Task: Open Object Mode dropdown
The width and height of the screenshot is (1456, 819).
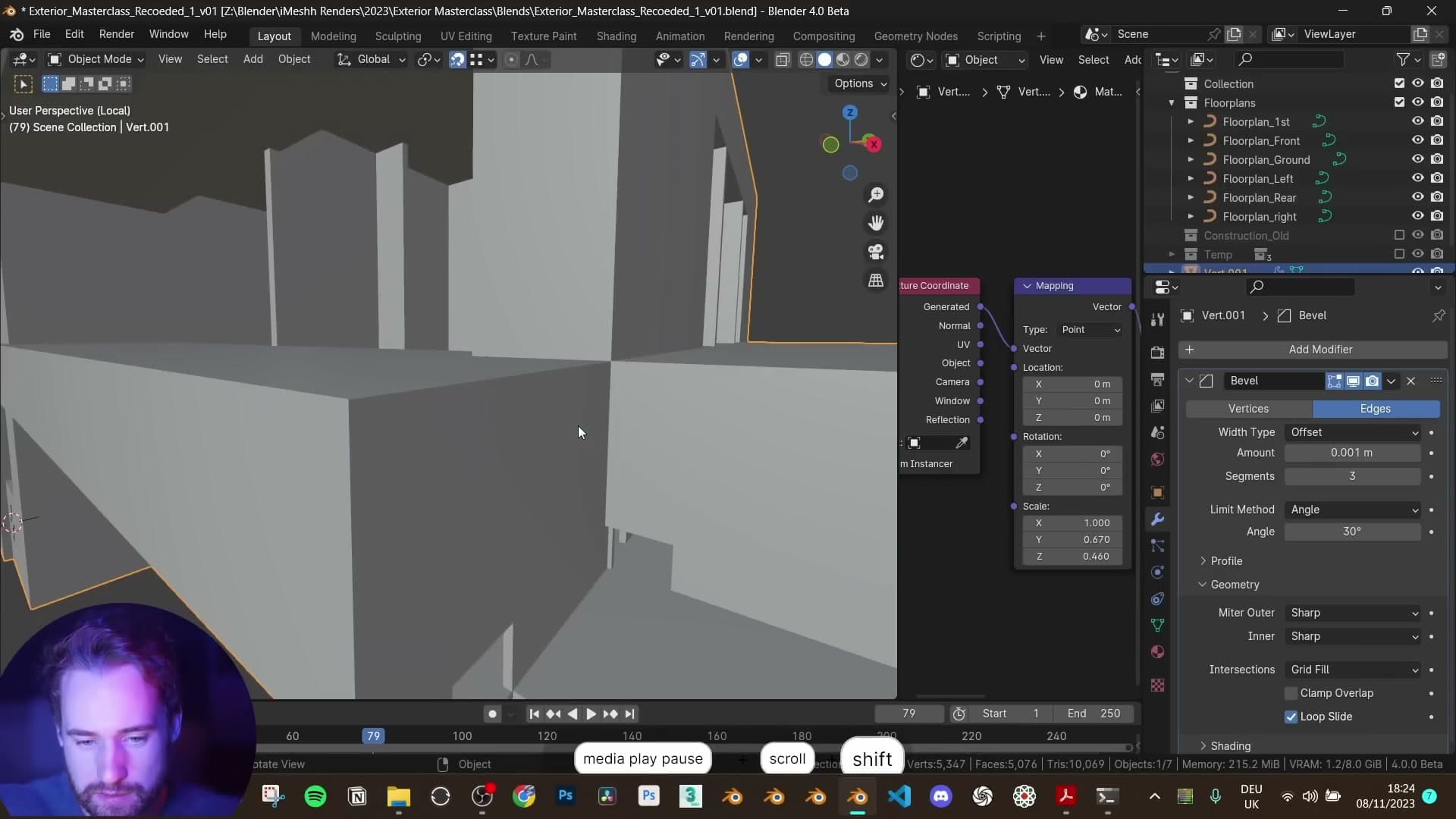Action: pos(96,59)
